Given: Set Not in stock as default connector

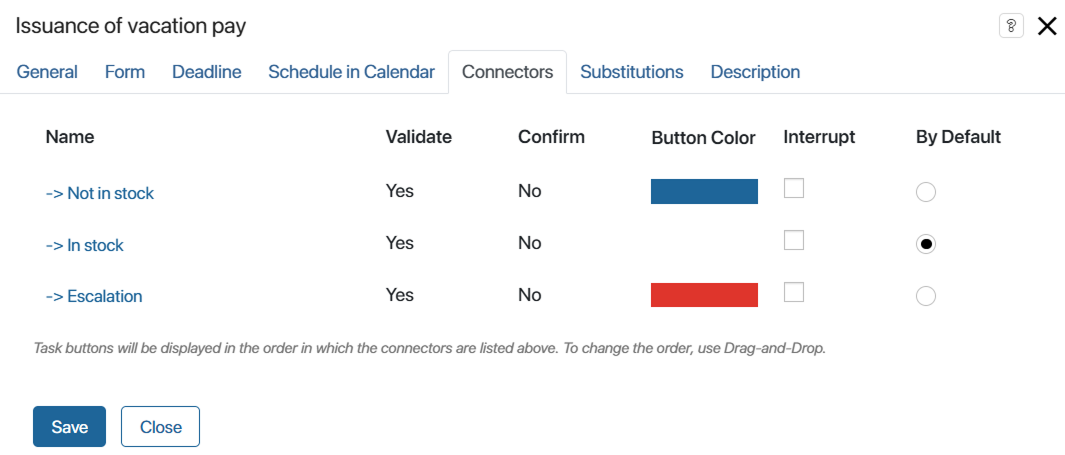Looking at the screenshot, I should coord(926,193).
